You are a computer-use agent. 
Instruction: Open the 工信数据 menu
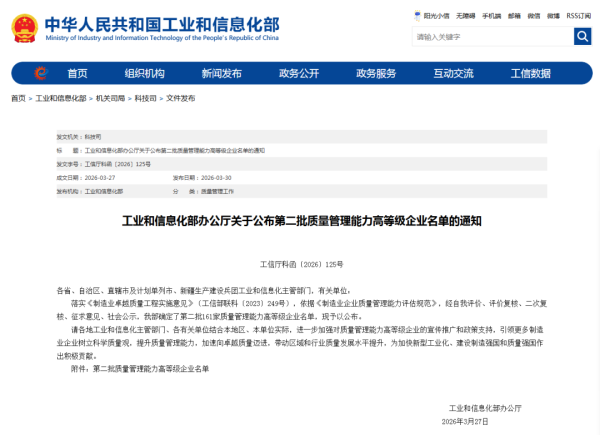531,73
